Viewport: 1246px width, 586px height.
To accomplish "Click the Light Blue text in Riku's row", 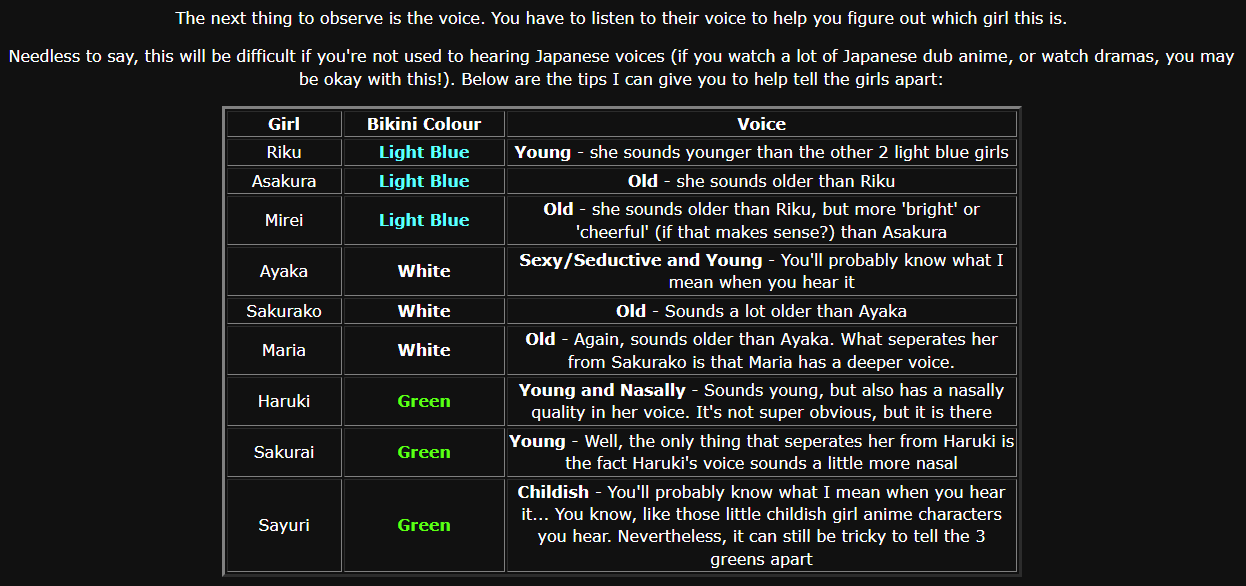I will pos(424,152).
